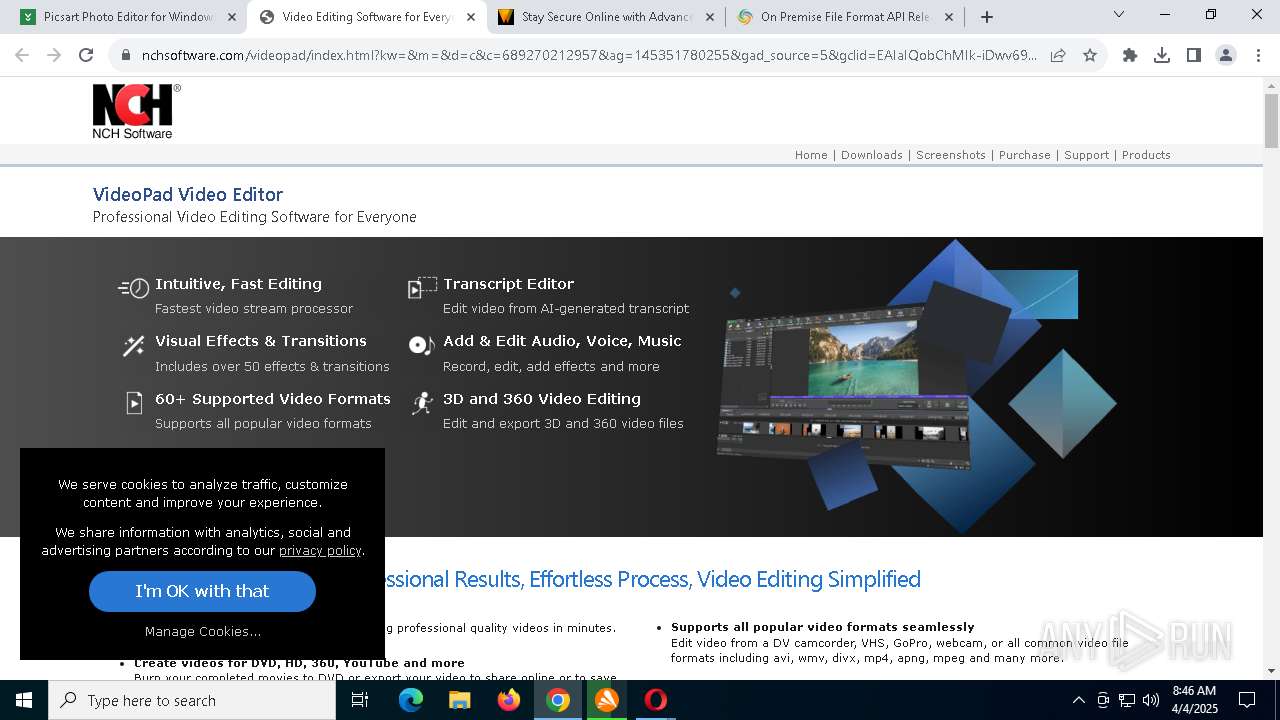
Task: Open a new tab with the plus button
Action: pyautogui.click(x=987, y=17)
